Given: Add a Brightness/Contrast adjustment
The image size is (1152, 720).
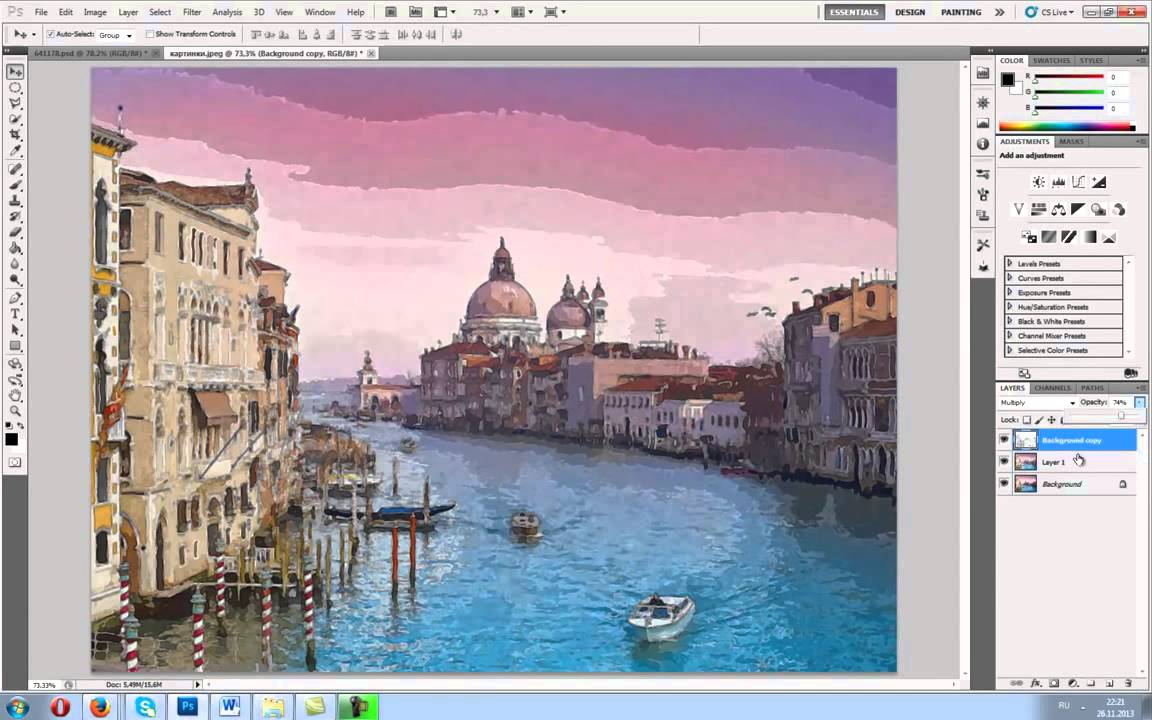Looking at the screenshot, I should click(x=1038, y=182).
